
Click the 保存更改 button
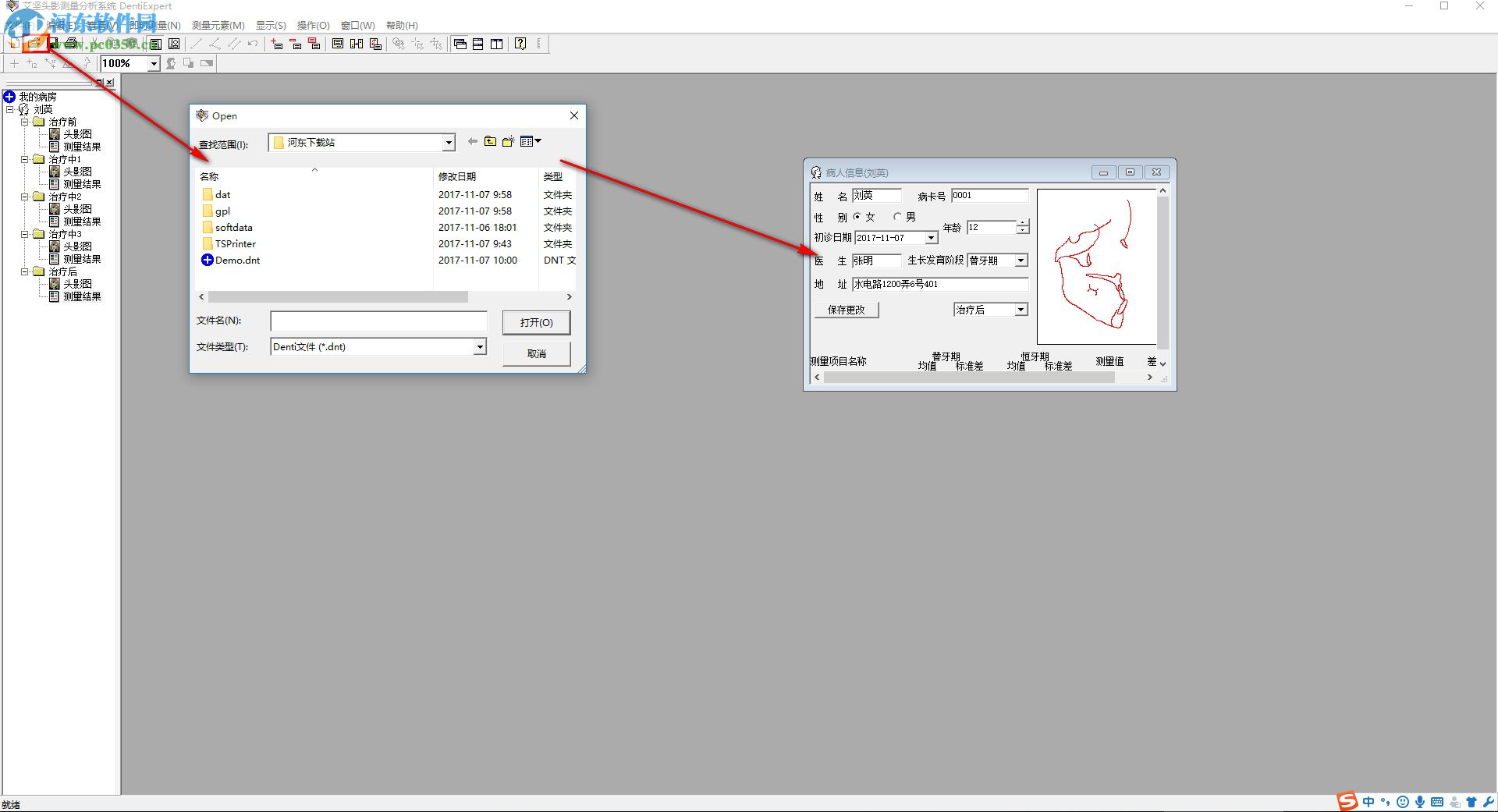(x=847, y=310)
